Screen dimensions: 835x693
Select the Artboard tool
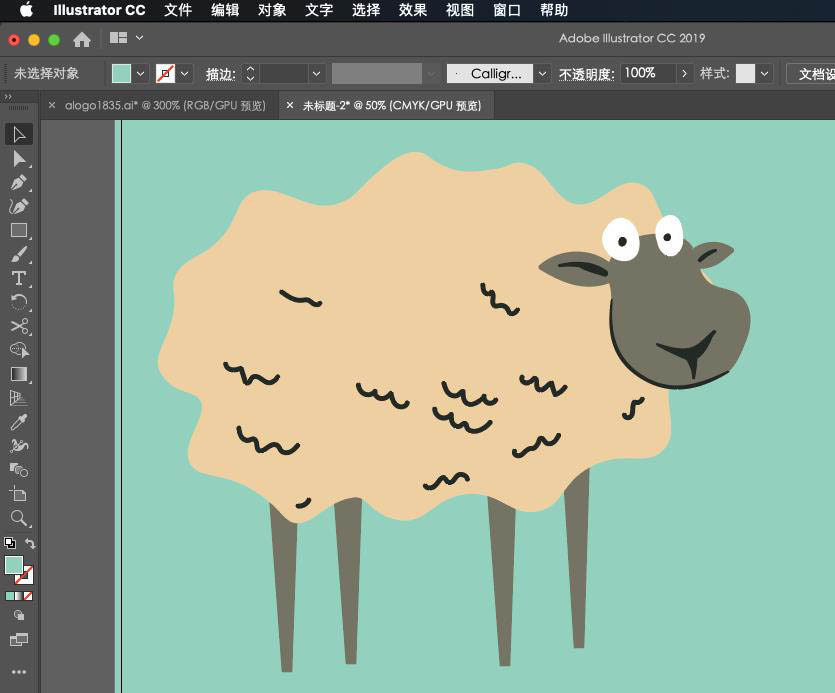19,494
